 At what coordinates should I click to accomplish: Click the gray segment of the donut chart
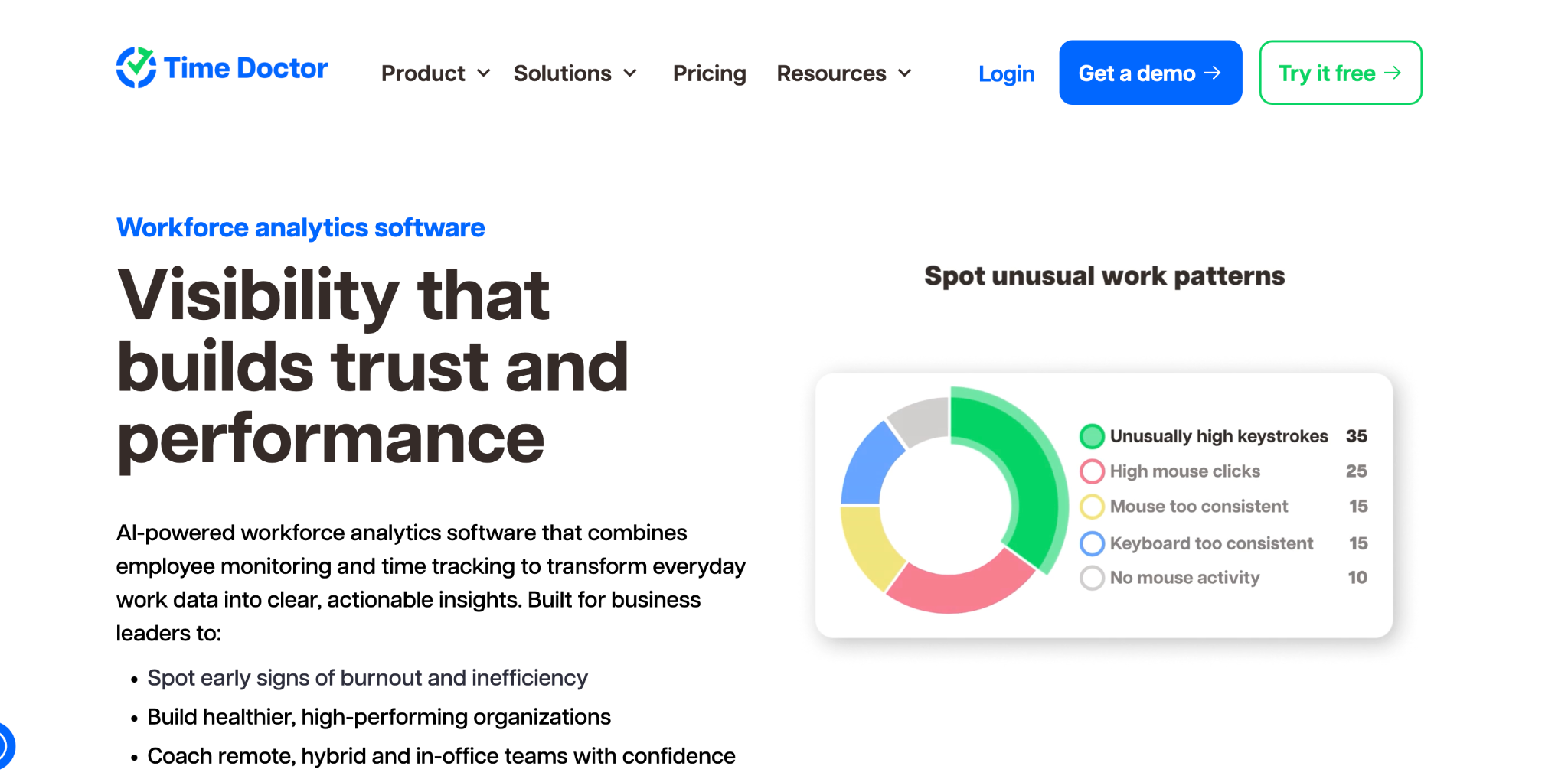pyautogui.click(x=923, y=419)
